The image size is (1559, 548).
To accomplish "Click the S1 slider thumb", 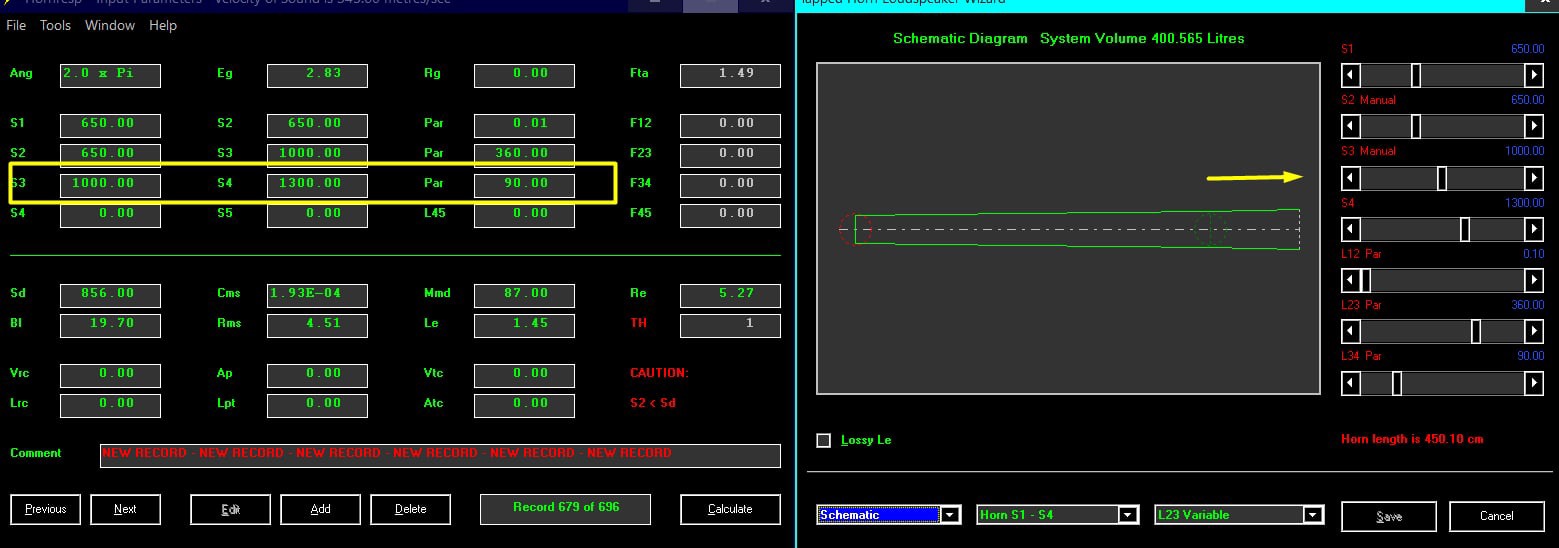I will tap(1416, 75).
